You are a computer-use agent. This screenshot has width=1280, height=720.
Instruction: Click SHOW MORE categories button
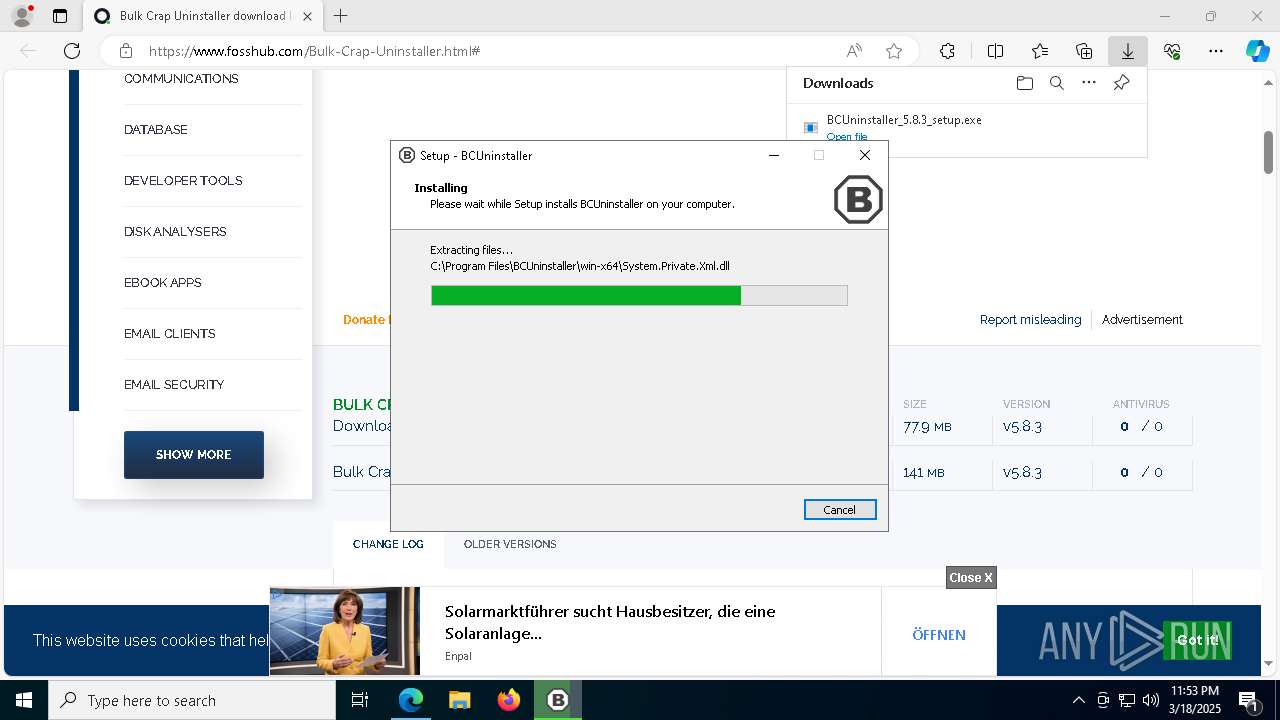pos(194,455)
